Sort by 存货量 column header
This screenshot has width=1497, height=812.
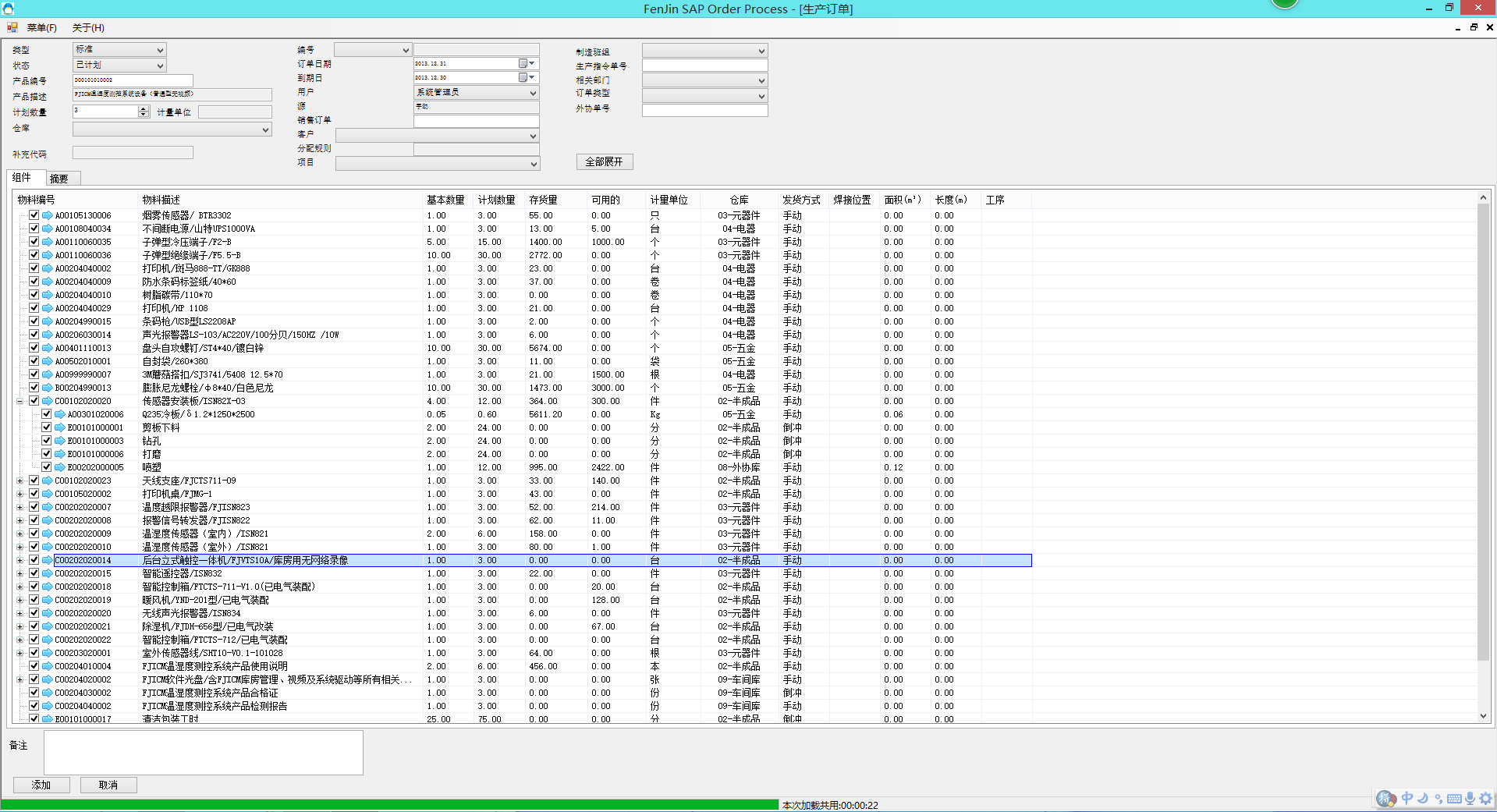[556, 200]
